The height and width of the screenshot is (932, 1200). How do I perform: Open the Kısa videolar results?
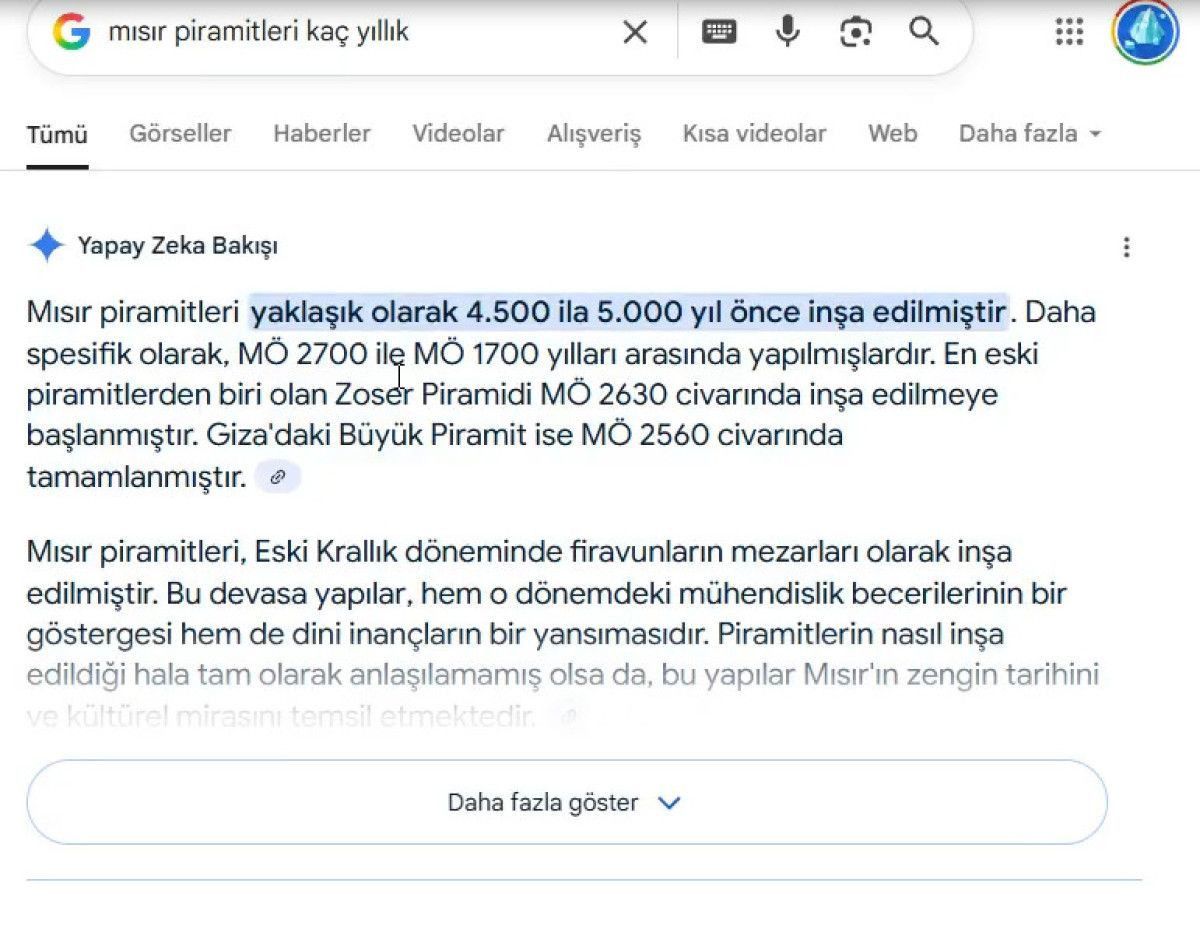754,133
